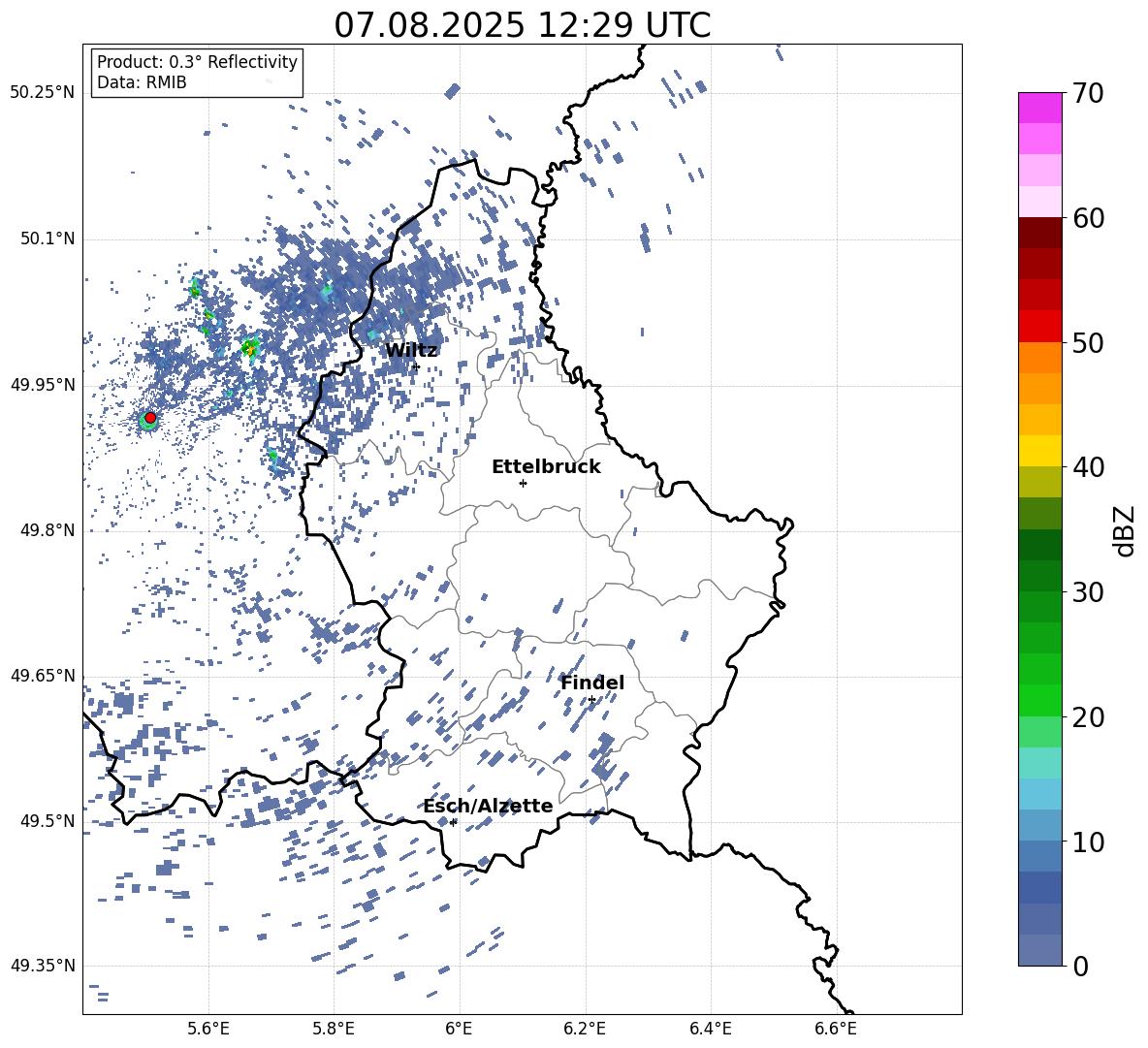Click the colorbar tick value 0
1148x1048 pixels.
pos(1081,966)
